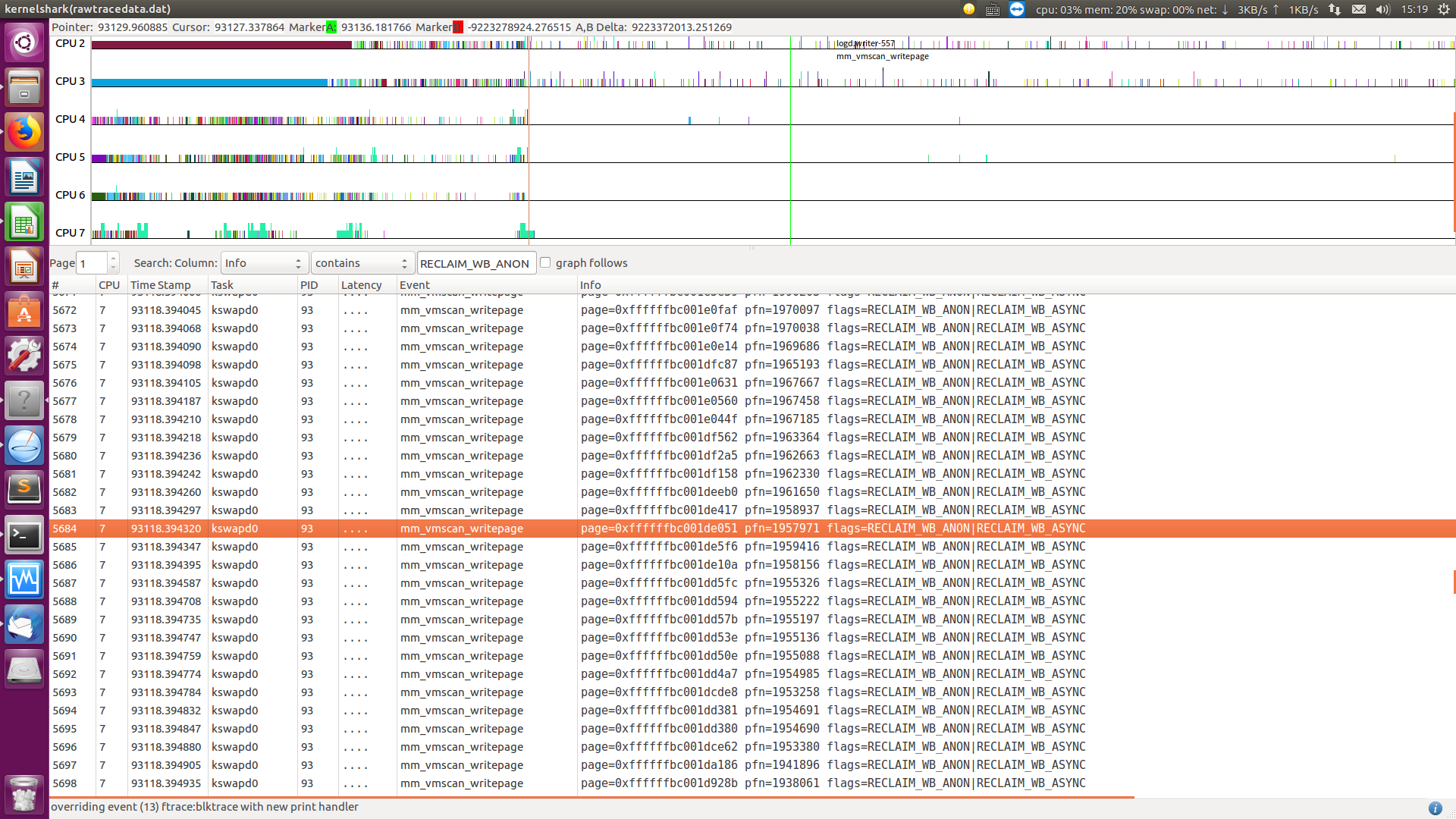Open the contains match-type dropdown
This screenshot has height=819, width=1456.
[x=362, y=263]
